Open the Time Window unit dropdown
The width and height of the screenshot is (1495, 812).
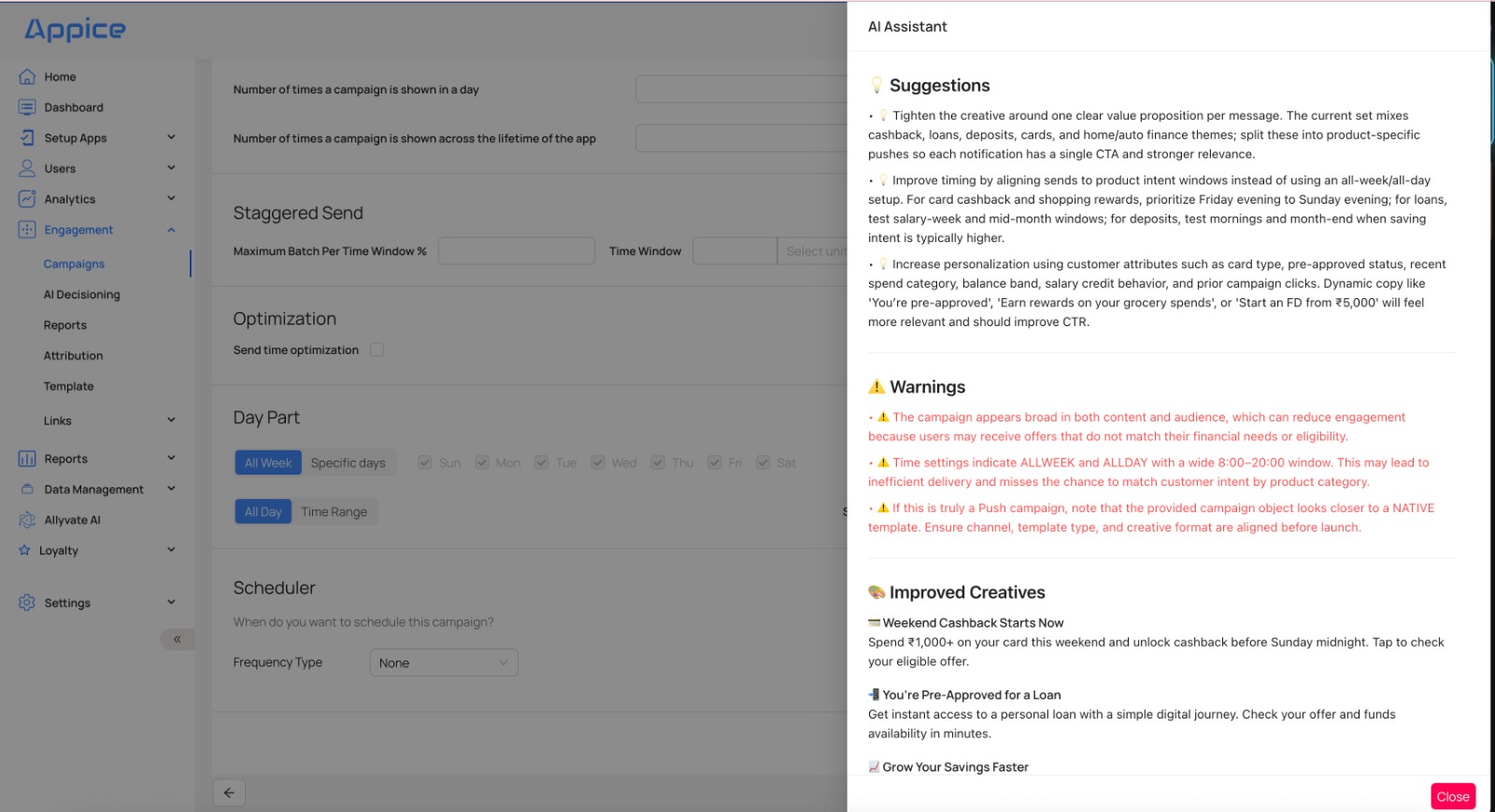click(813, 251)
